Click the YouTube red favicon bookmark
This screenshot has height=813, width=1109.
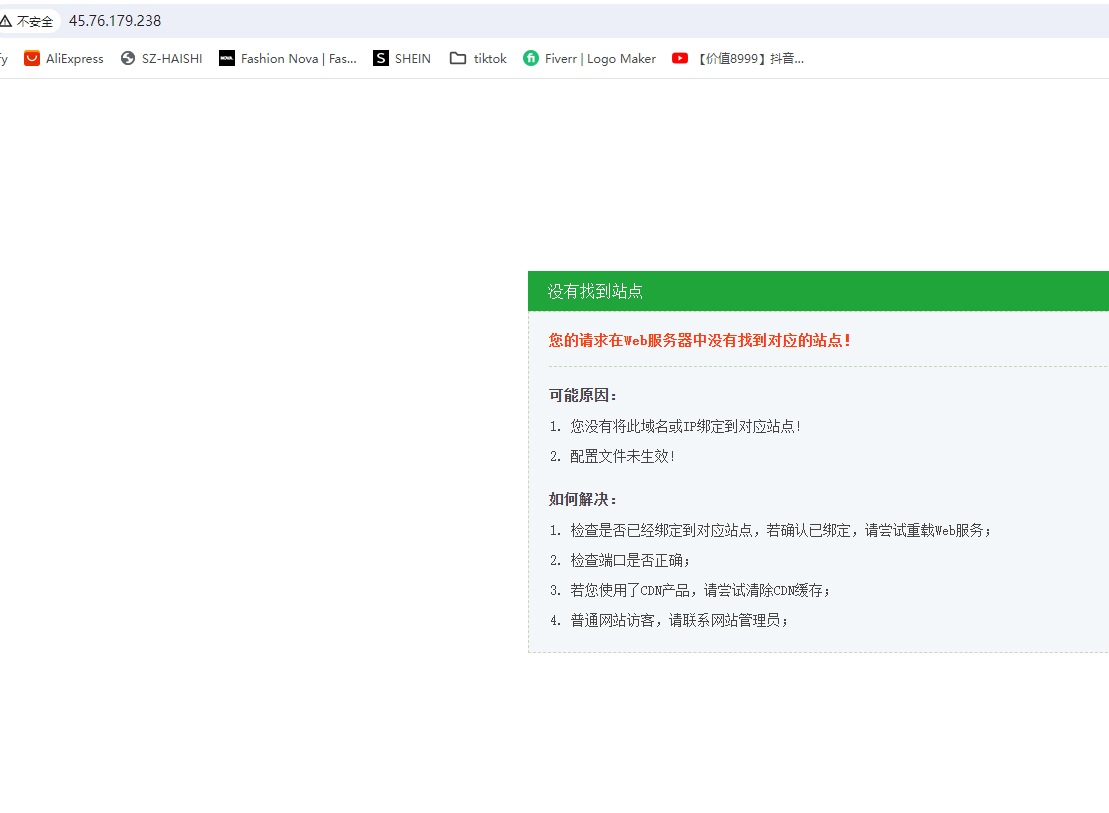click(x=680, y=58)
